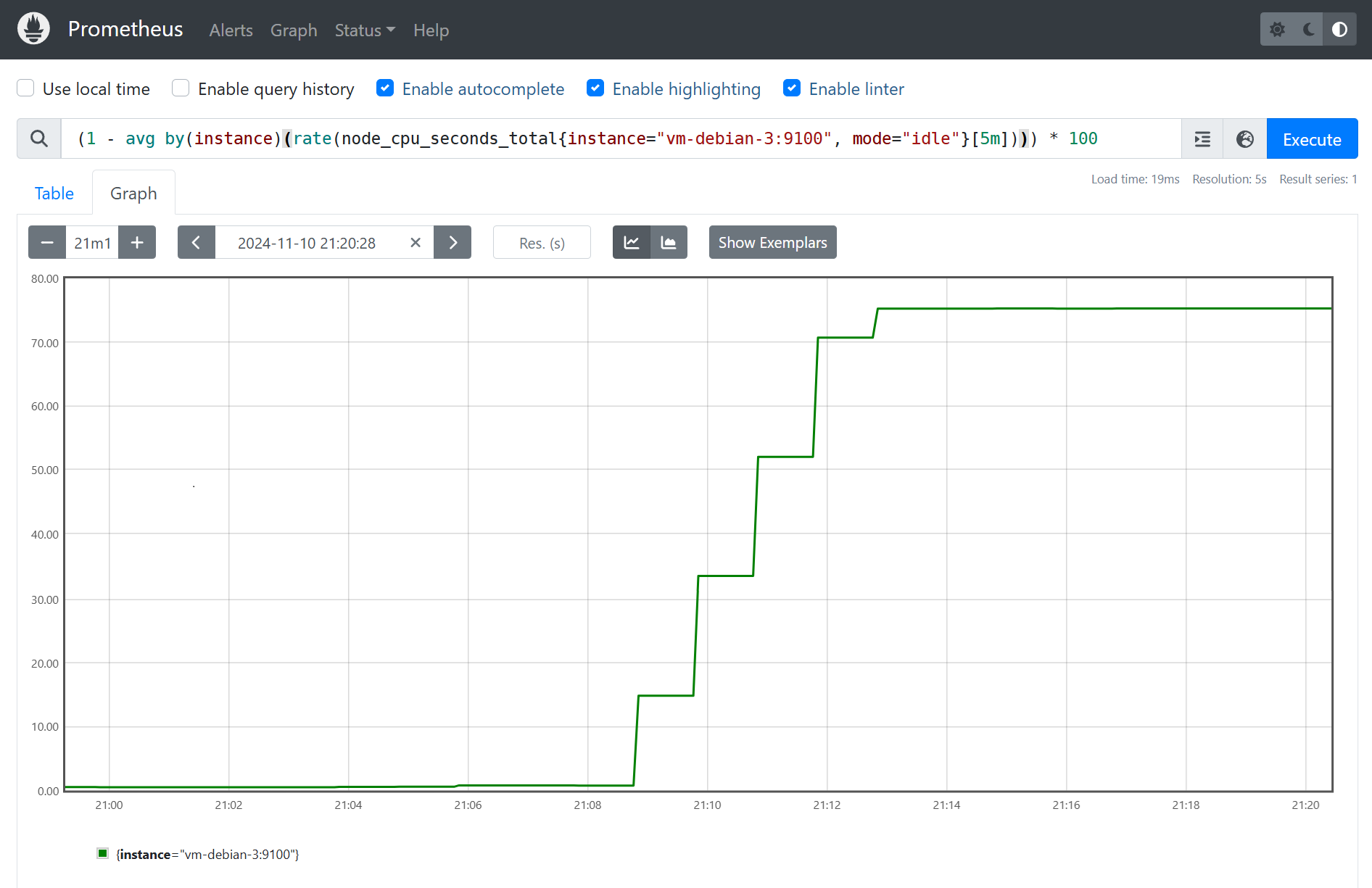The width and height of the screenshot is (1372, 888).
Task: Toggle Use local time checkbox
Action: pos(25,88)
